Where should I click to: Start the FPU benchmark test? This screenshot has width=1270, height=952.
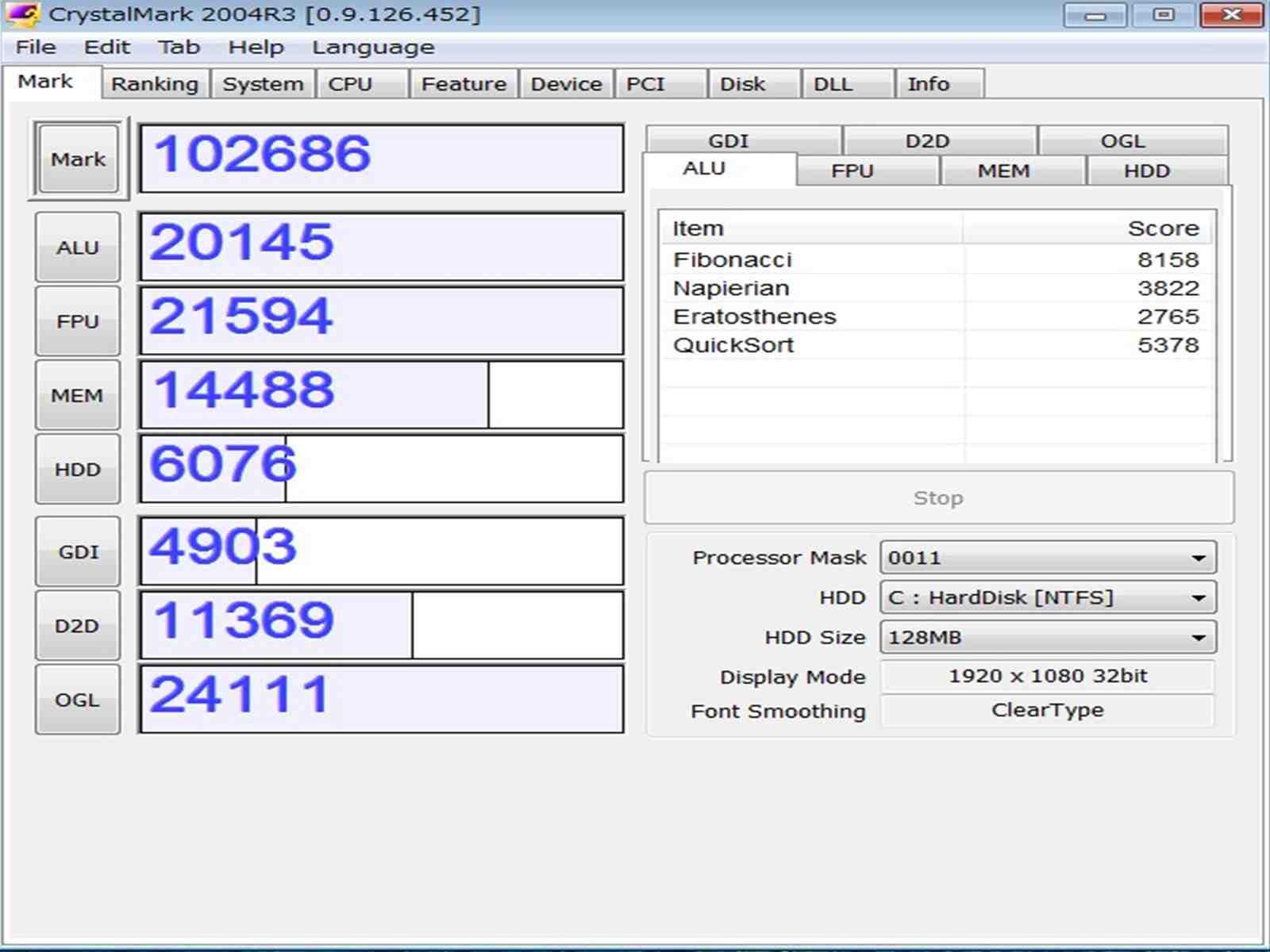tap(77, 321)
